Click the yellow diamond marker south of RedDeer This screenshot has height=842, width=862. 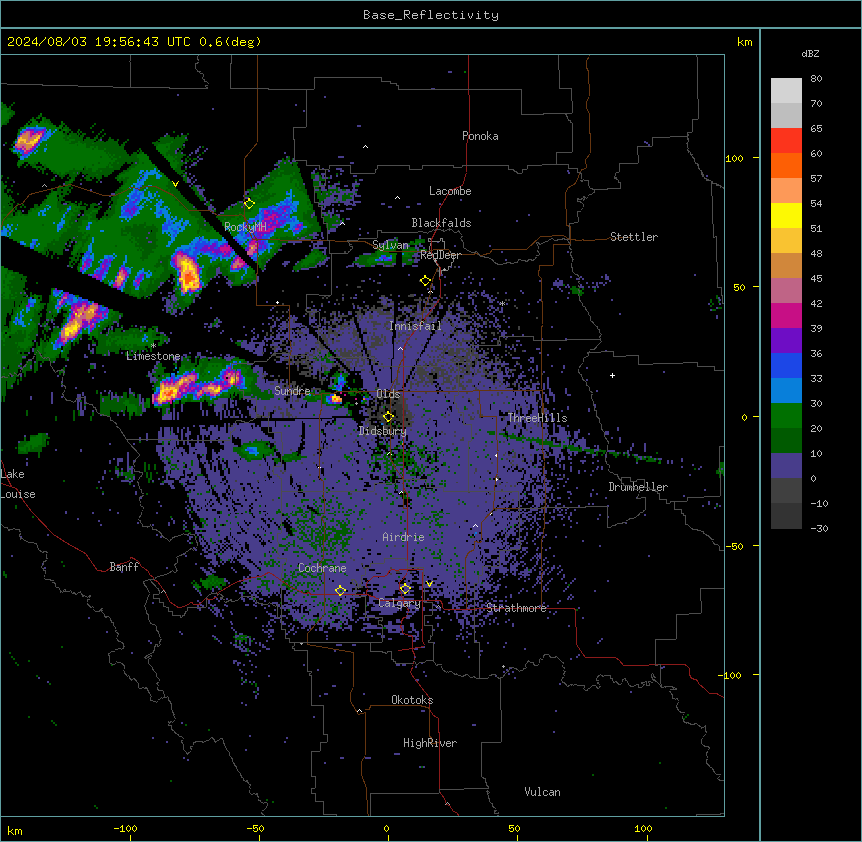[425, 281]
